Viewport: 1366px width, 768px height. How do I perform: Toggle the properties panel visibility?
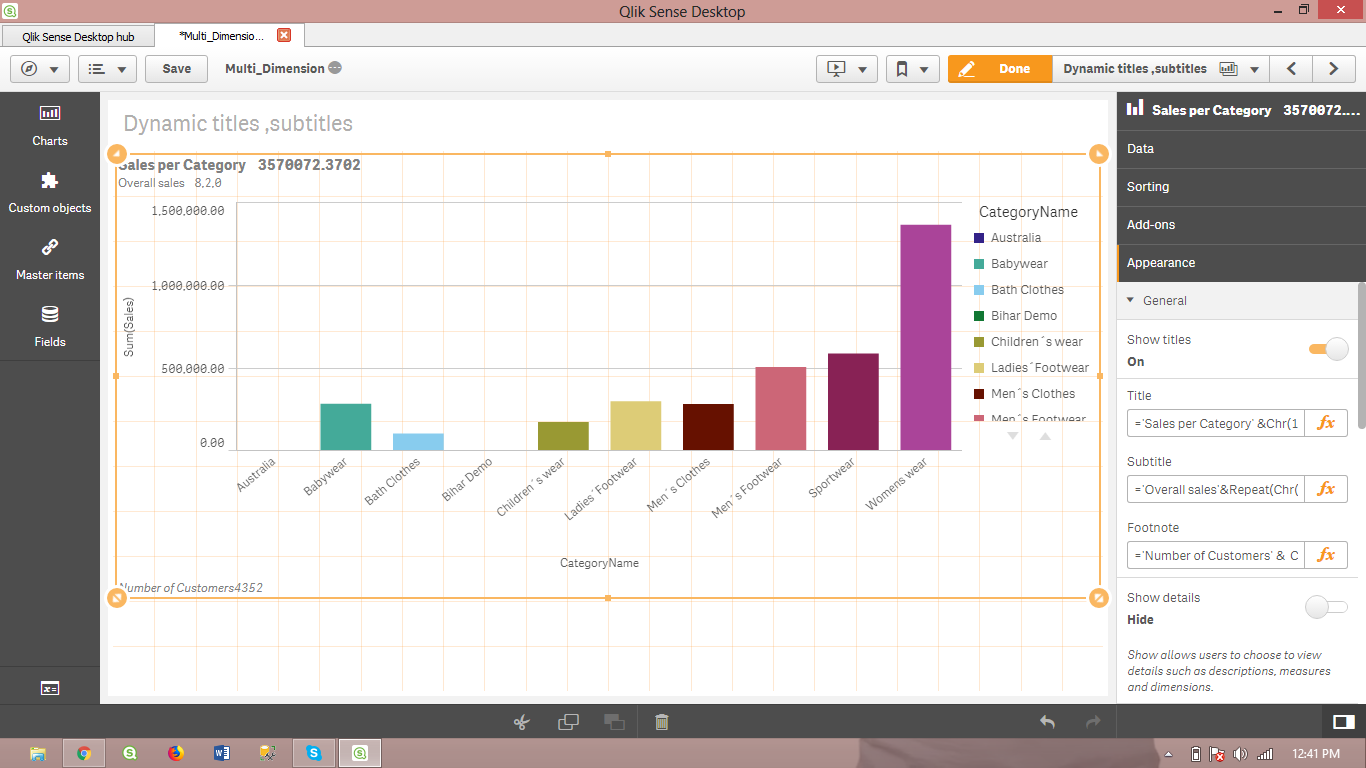1344,722
